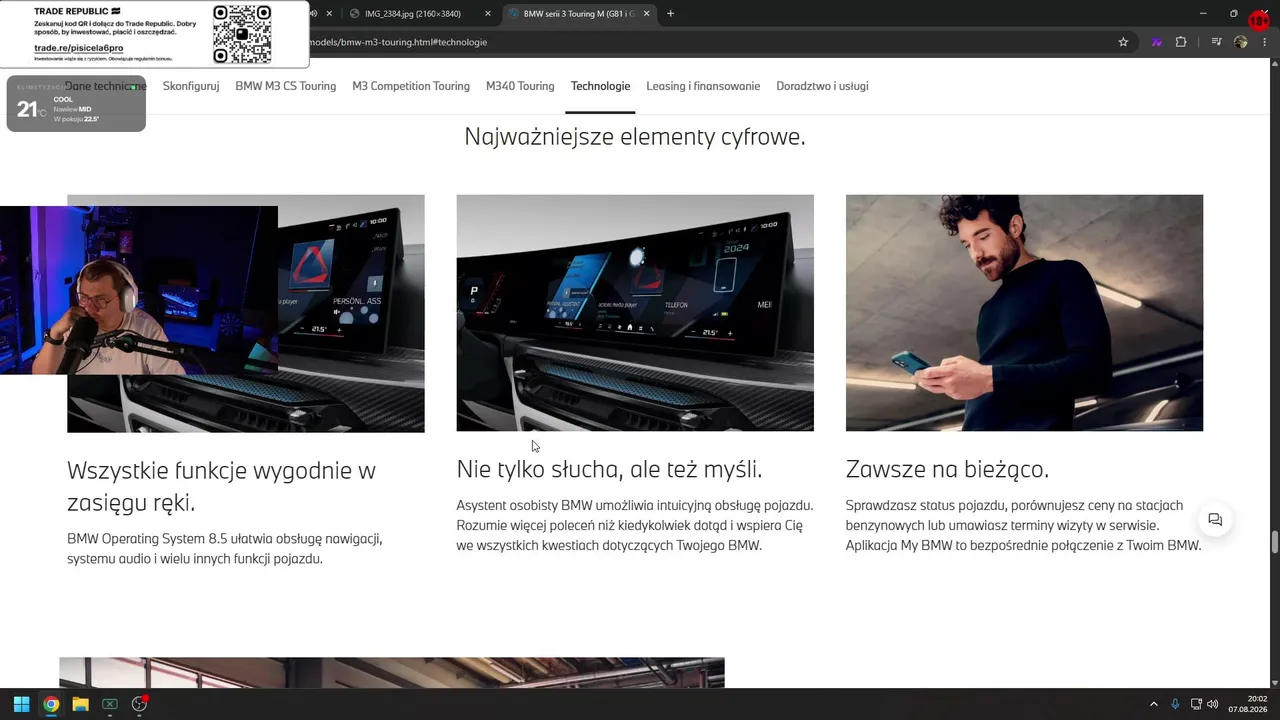Click the middle BMW dashboard display image
1280x720 pixels.
635,313
